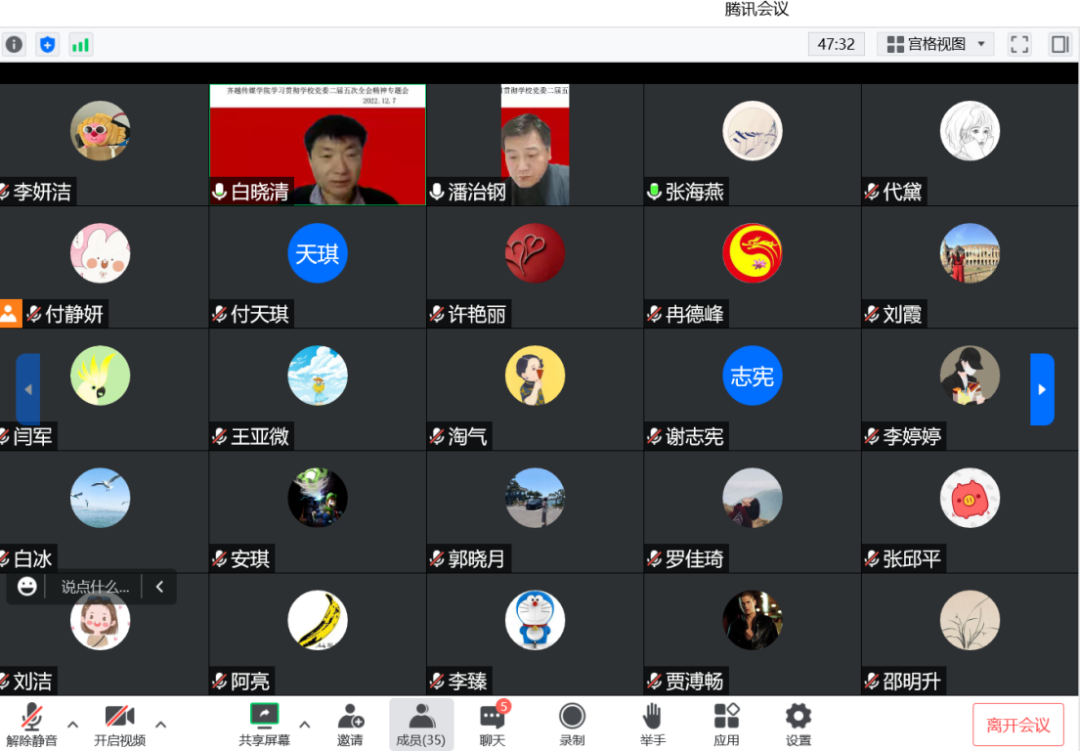1080x751 pixels.
Task: Expand the audio options arrow beside 解除静音
Action: coord(72,724)
